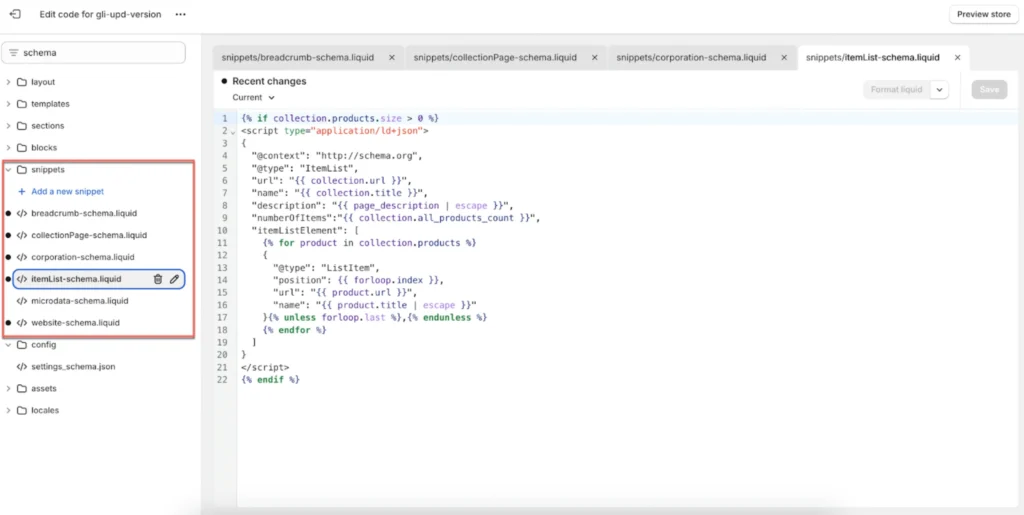Click the code icon beside breadcrumb-schema.liquid
Viewport: 1024px width, 515px height.
click(x=22, y=213)
